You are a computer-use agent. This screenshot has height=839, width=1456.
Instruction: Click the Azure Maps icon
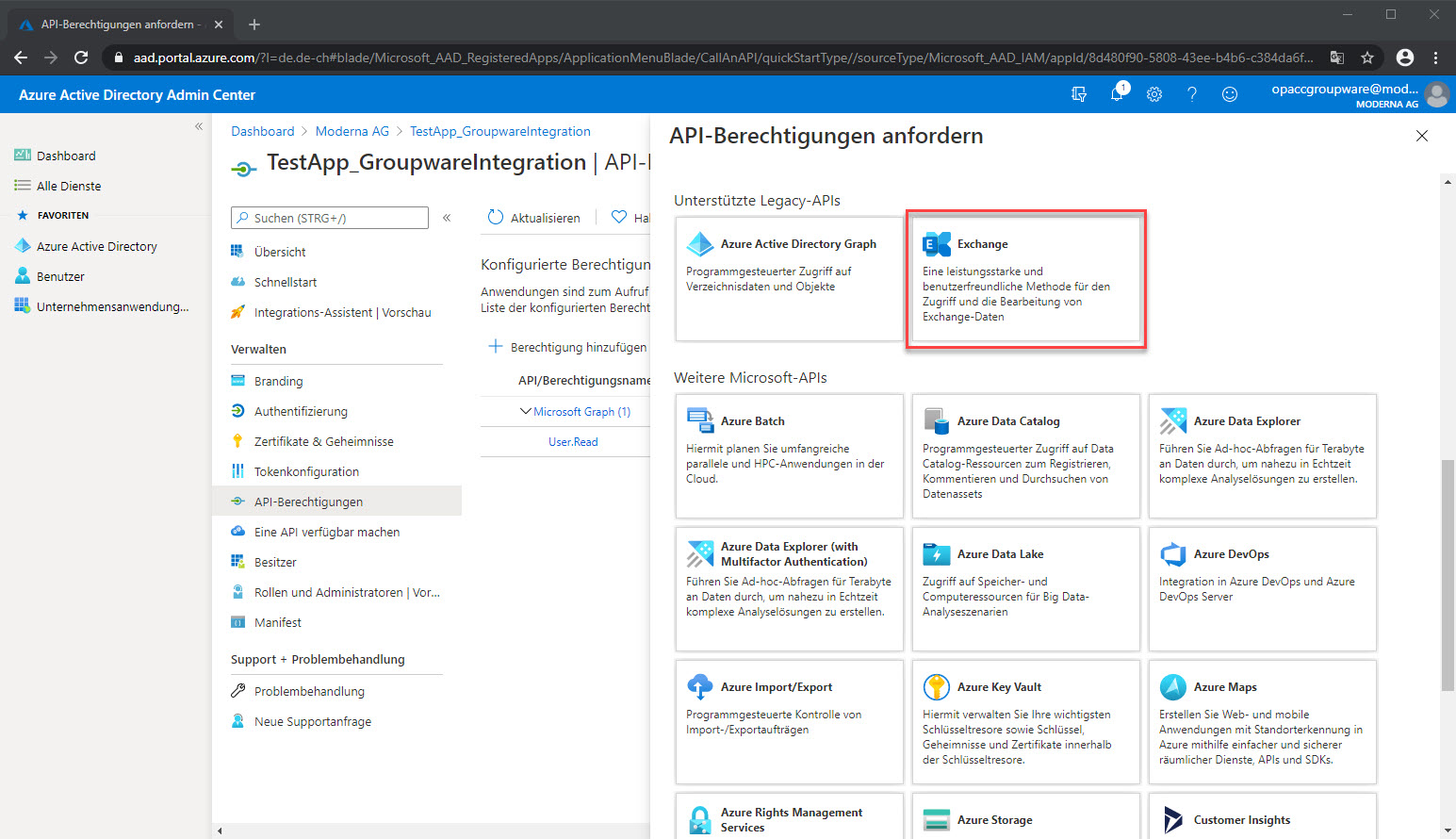1173,687
